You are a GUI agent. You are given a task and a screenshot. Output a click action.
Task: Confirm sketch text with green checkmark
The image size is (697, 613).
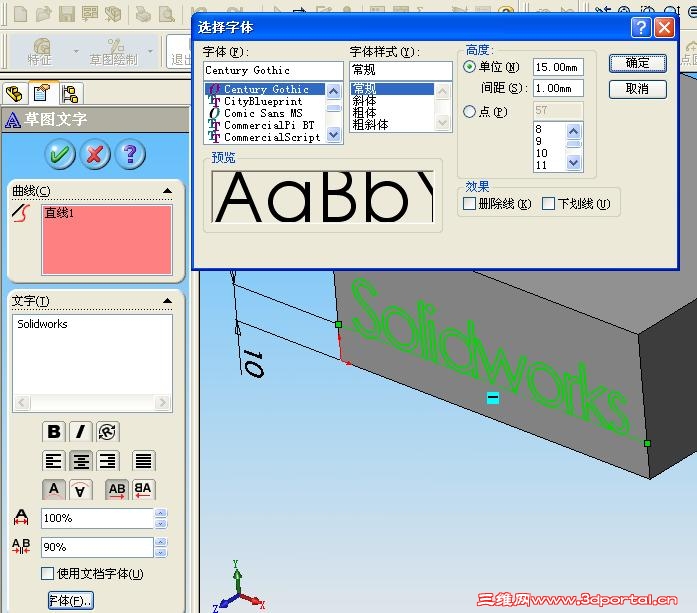coord(60,154)
